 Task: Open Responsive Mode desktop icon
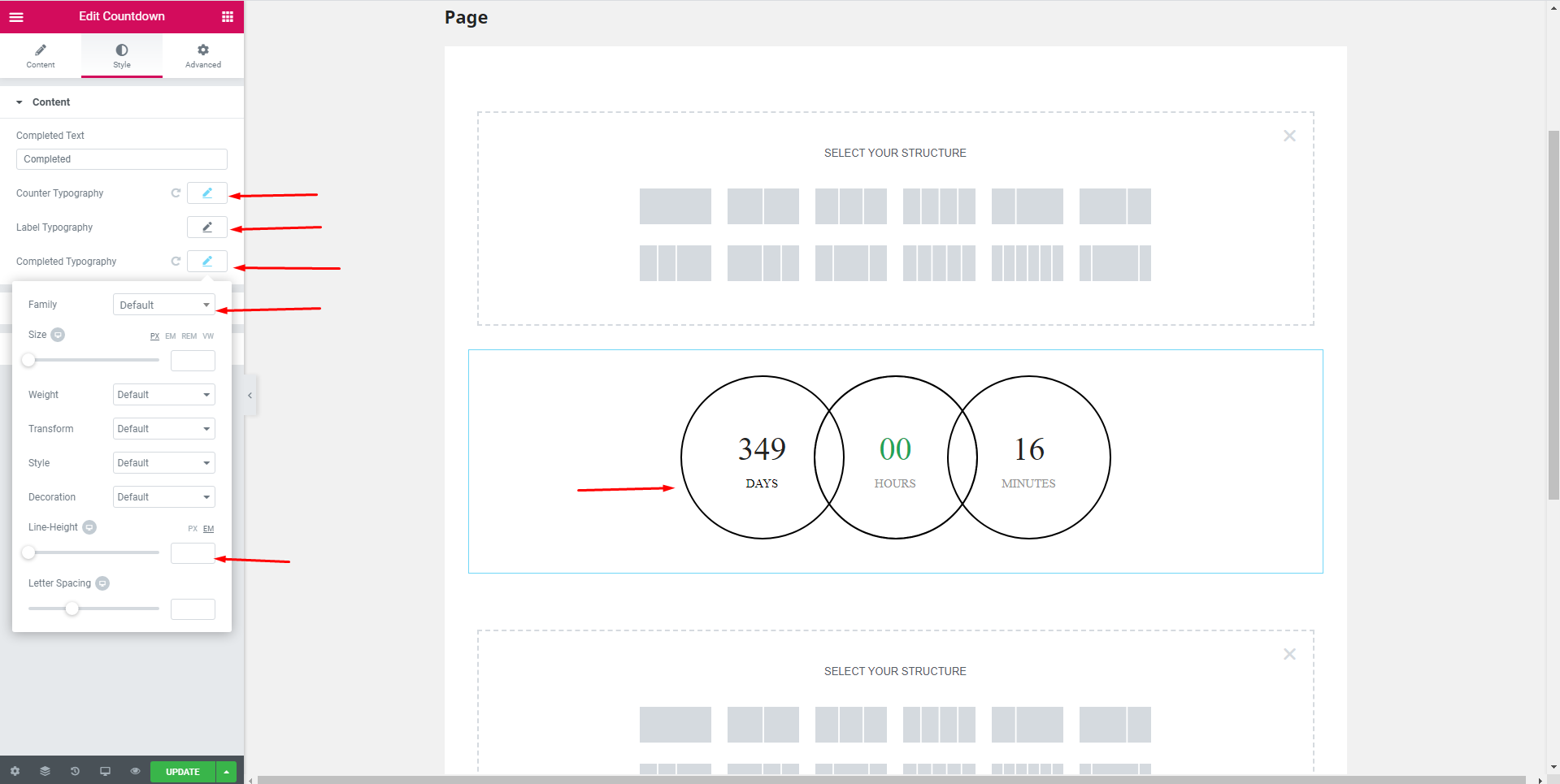[x=105, y=771]
